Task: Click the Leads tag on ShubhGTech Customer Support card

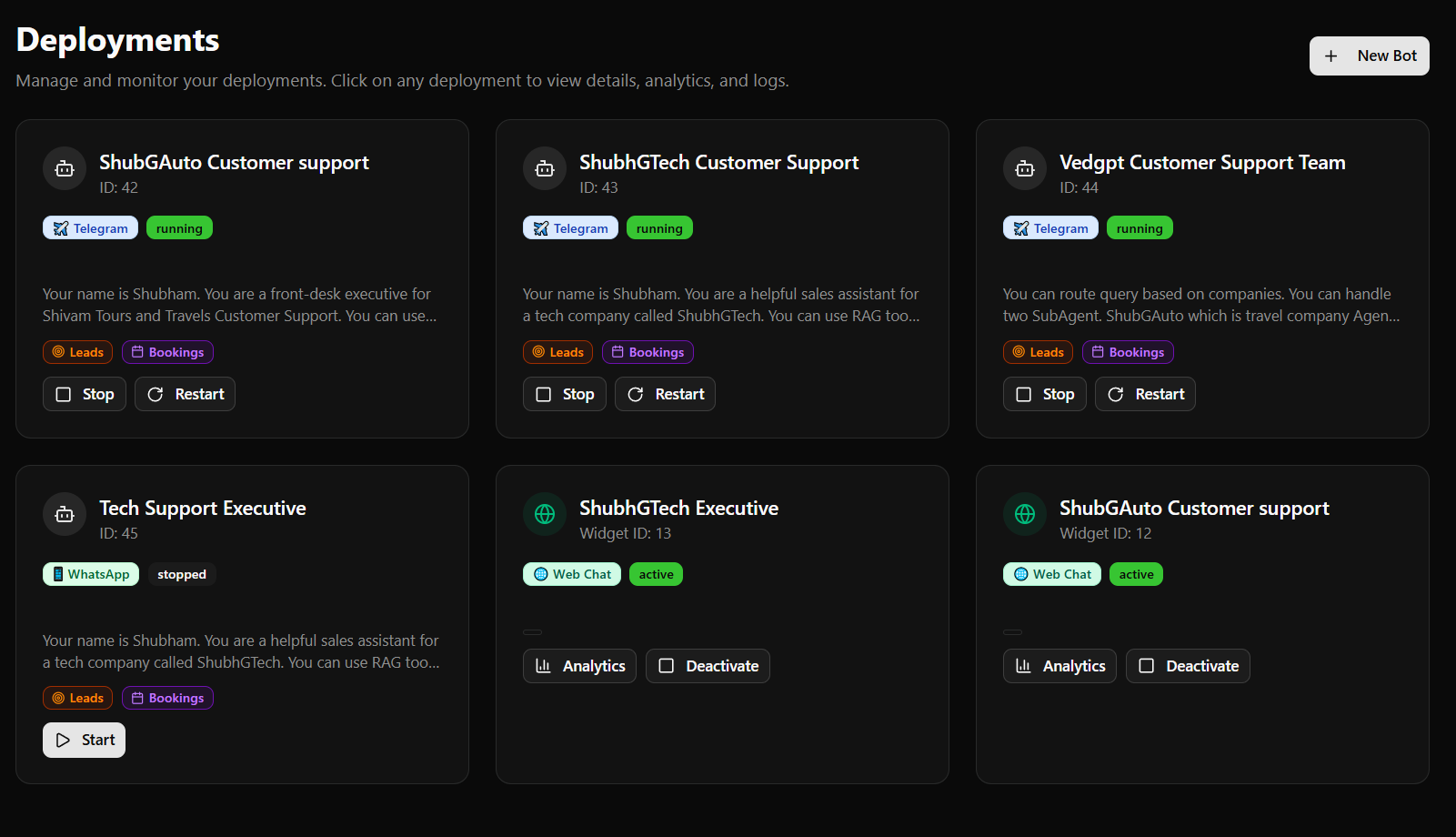Action: pyautogui.click(x=557, y=352)
